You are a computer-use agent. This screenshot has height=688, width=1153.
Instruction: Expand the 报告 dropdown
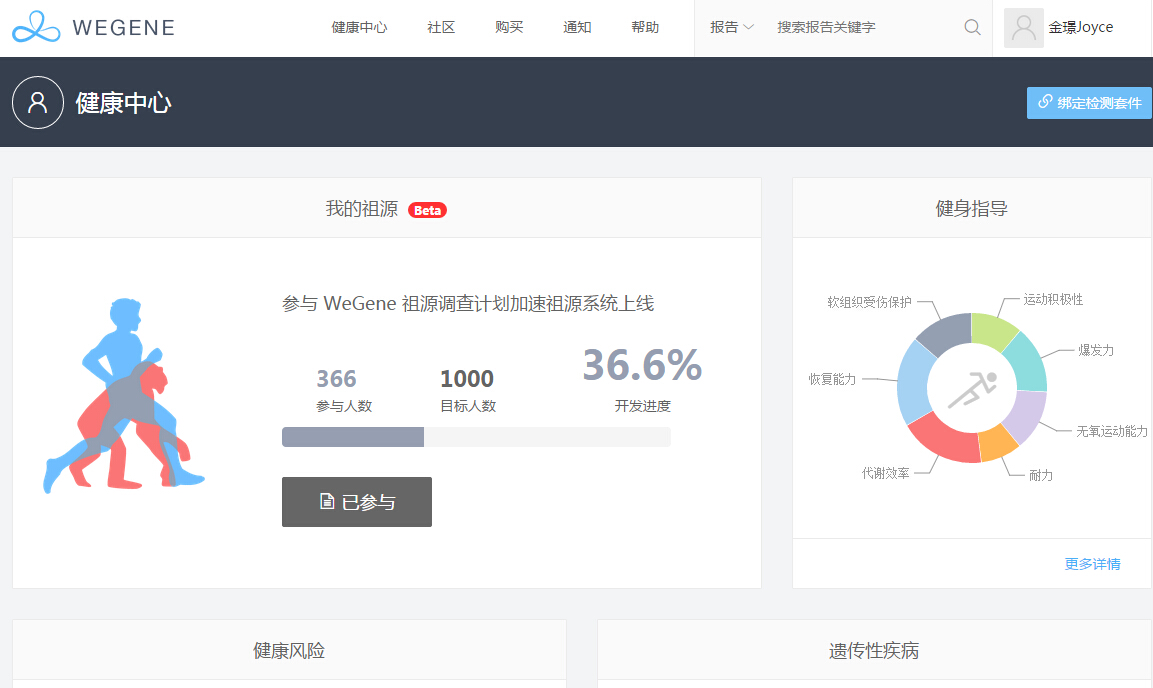click(731, 27)
